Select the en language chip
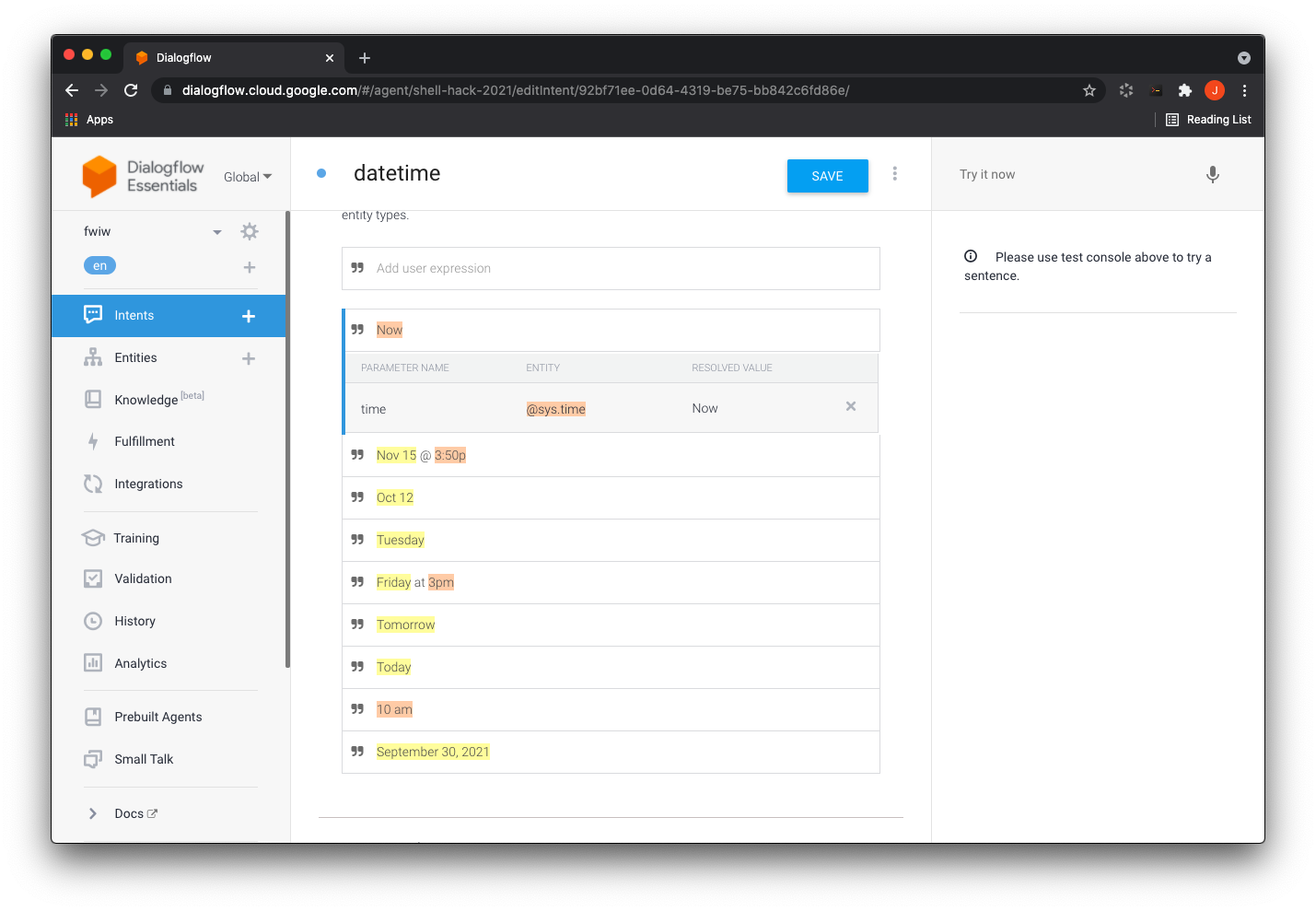The width and height of the screenshot is (1316, 911). [99, 266]
